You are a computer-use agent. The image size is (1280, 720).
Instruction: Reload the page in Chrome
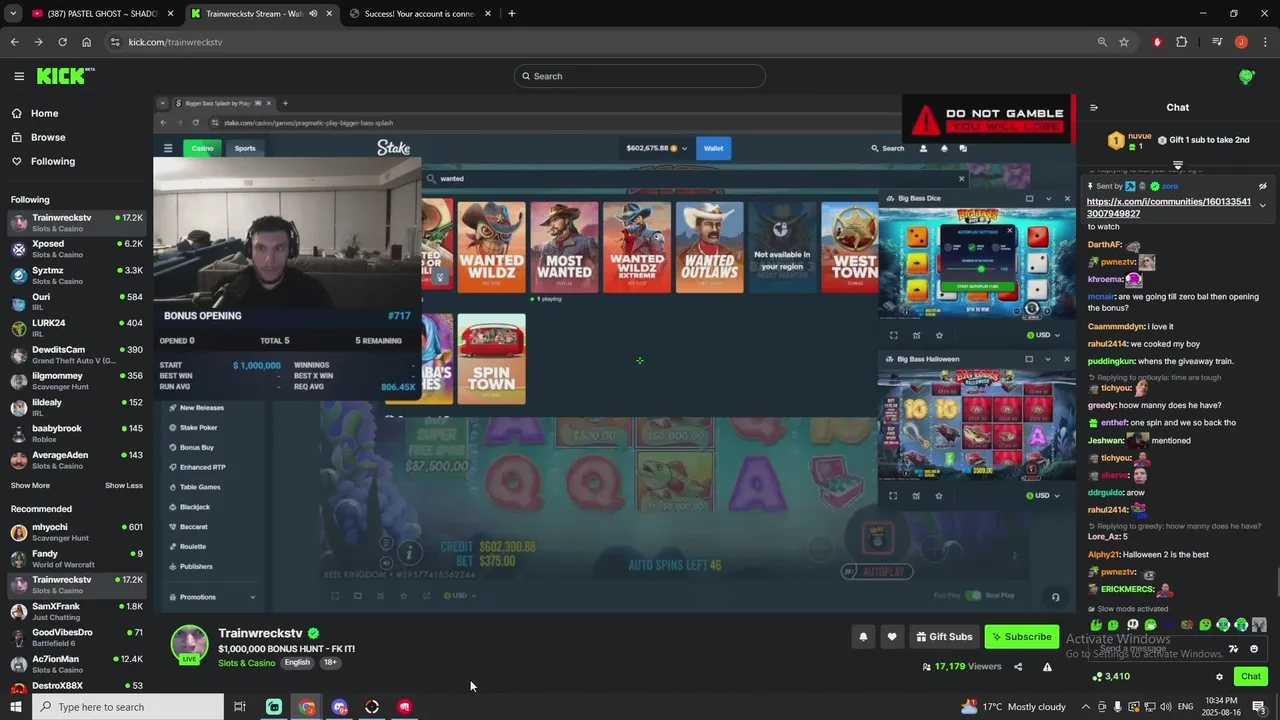coord(62,42)
